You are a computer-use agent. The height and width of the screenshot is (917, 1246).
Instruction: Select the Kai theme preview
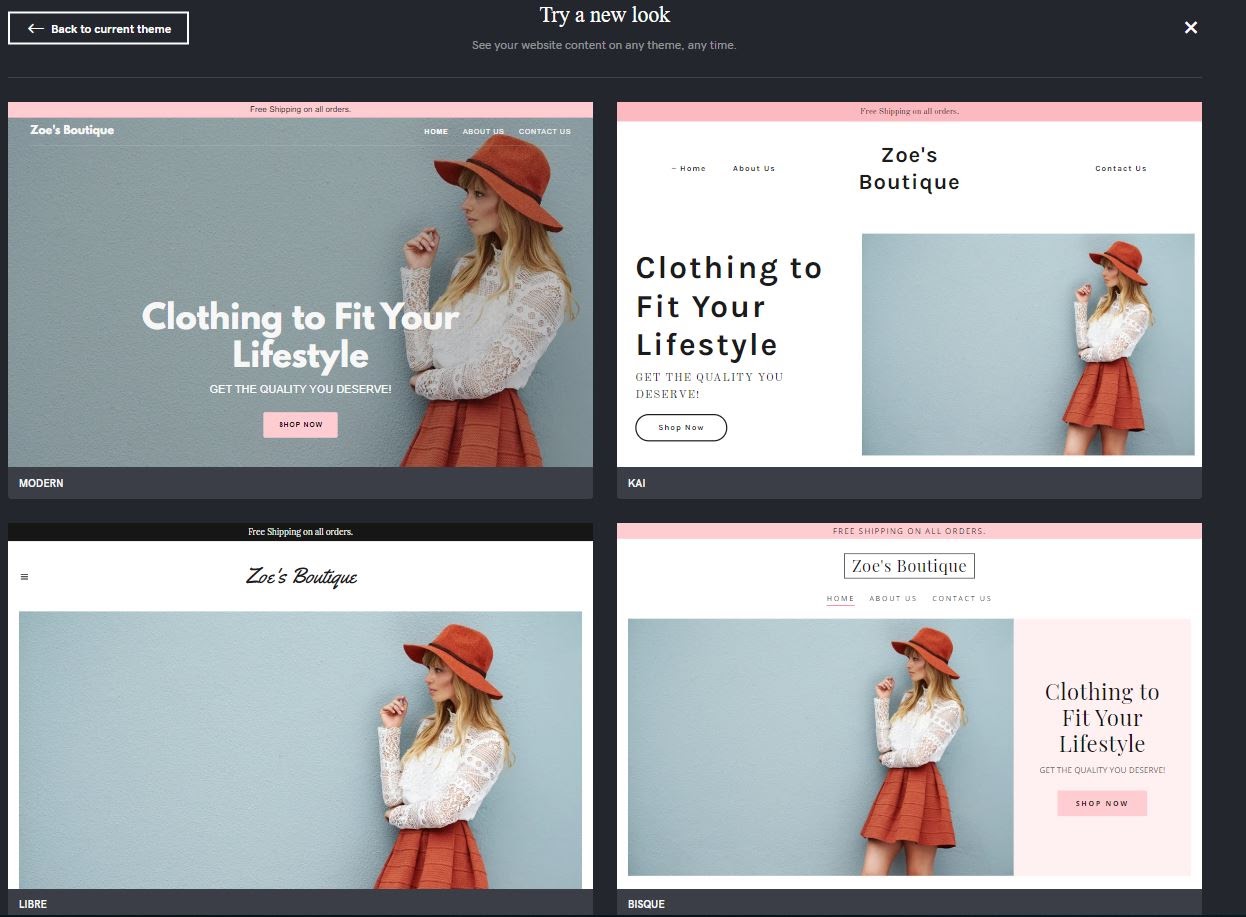pyautogui.click(x=909, y=284)
